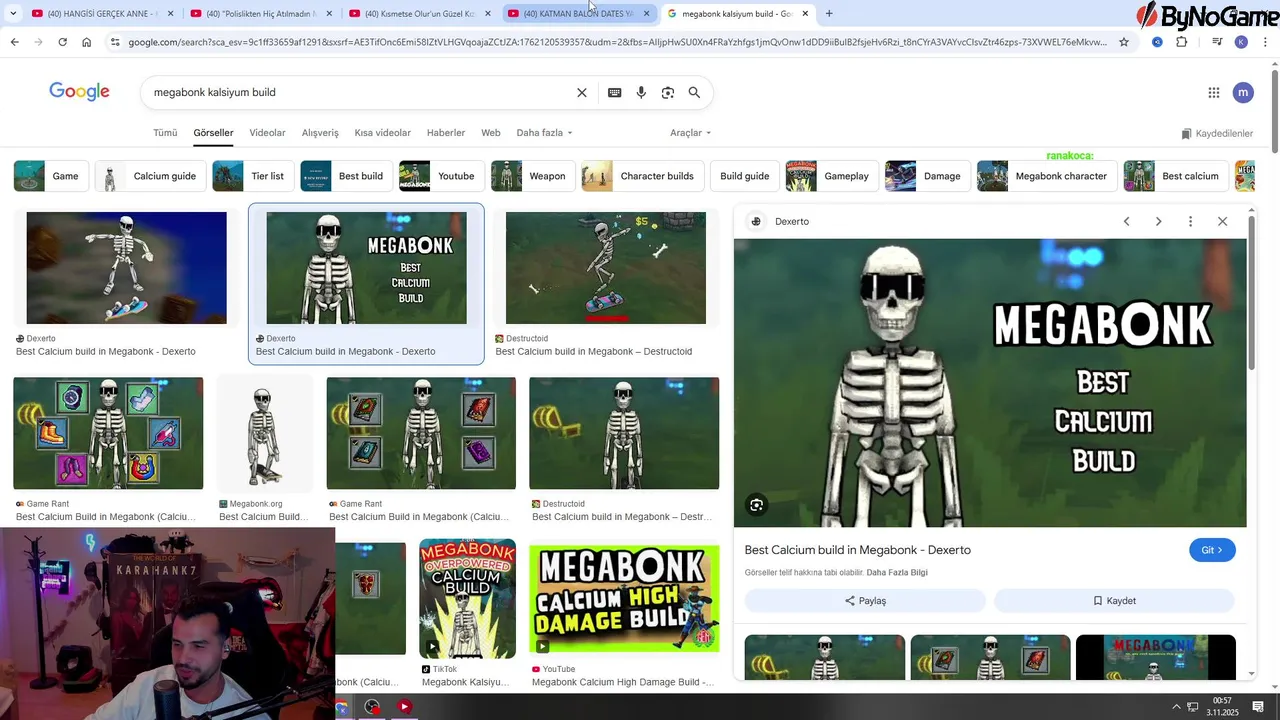The width and height of the screenshot is (1280, 720).
Task: Reload the page with refresh icon
Action: click(x=62, y=42)
